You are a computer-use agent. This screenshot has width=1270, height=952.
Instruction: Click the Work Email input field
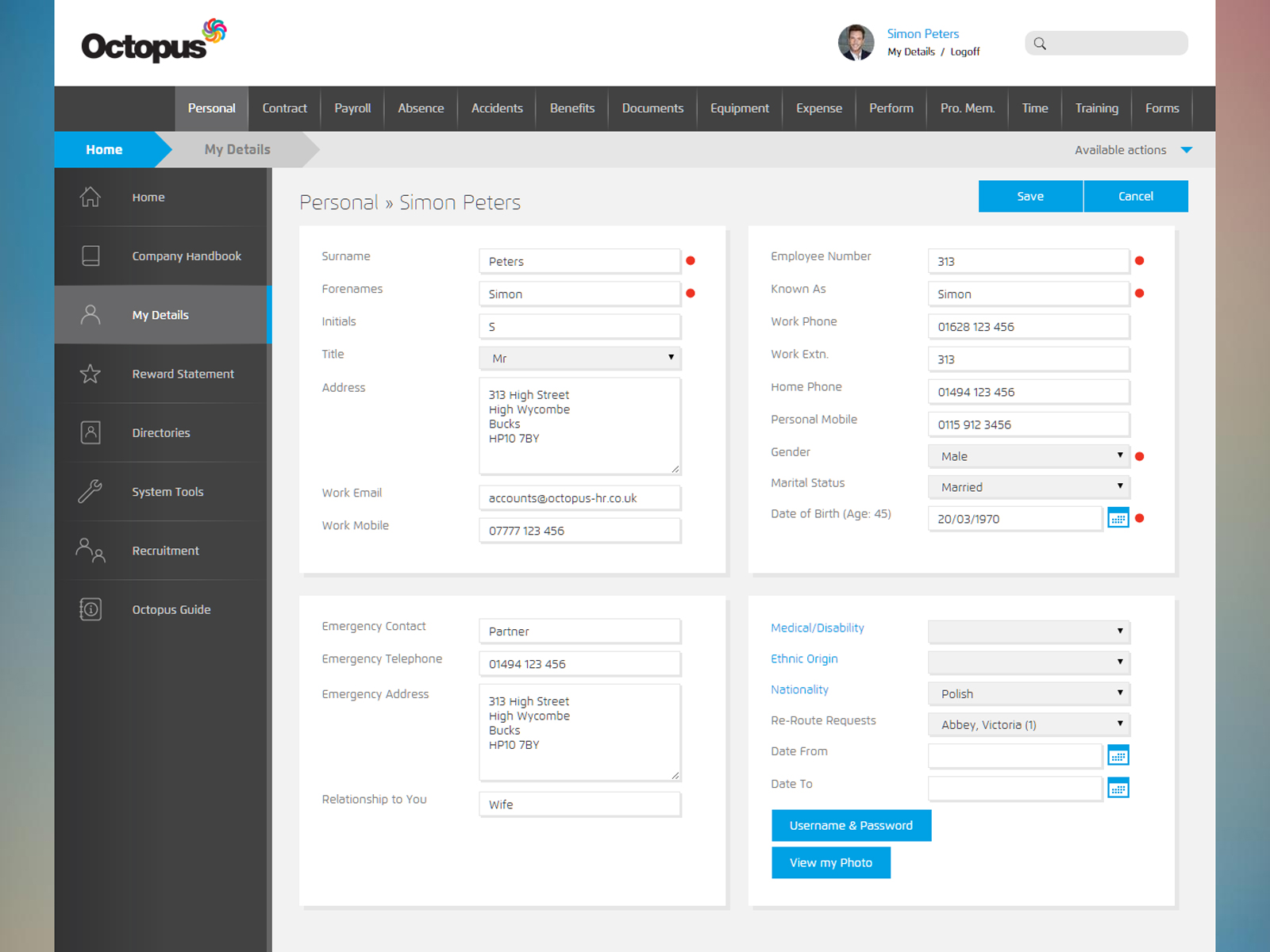click(580, 498)
